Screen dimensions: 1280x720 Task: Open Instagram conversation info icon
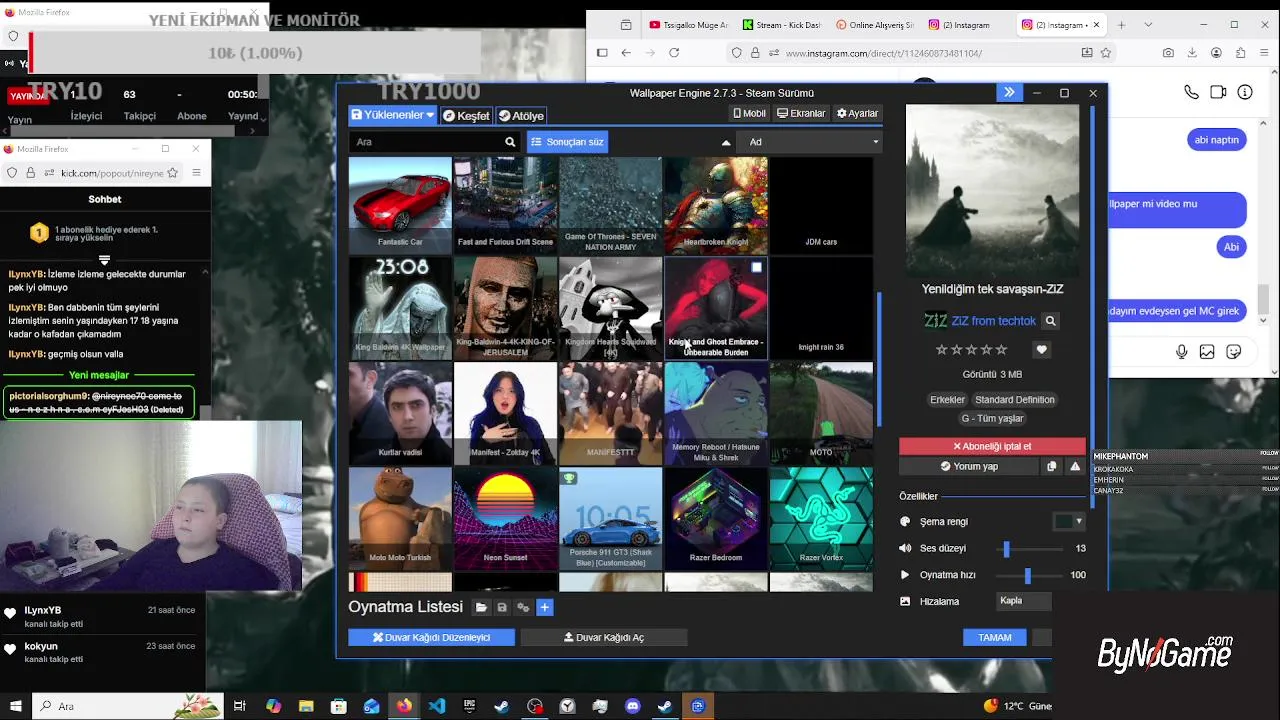pyautogui.click(x=1245, y=92)
